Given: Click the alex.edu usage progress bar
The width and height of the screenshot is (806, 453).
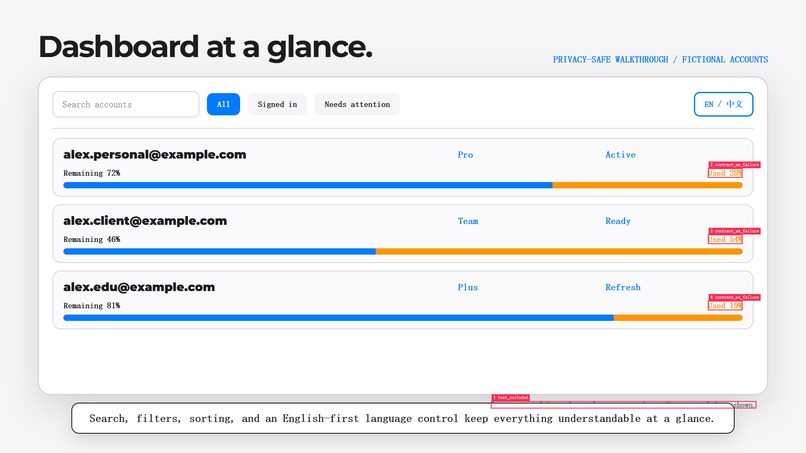Looking at the screenshot, I should tap(402, 318).
